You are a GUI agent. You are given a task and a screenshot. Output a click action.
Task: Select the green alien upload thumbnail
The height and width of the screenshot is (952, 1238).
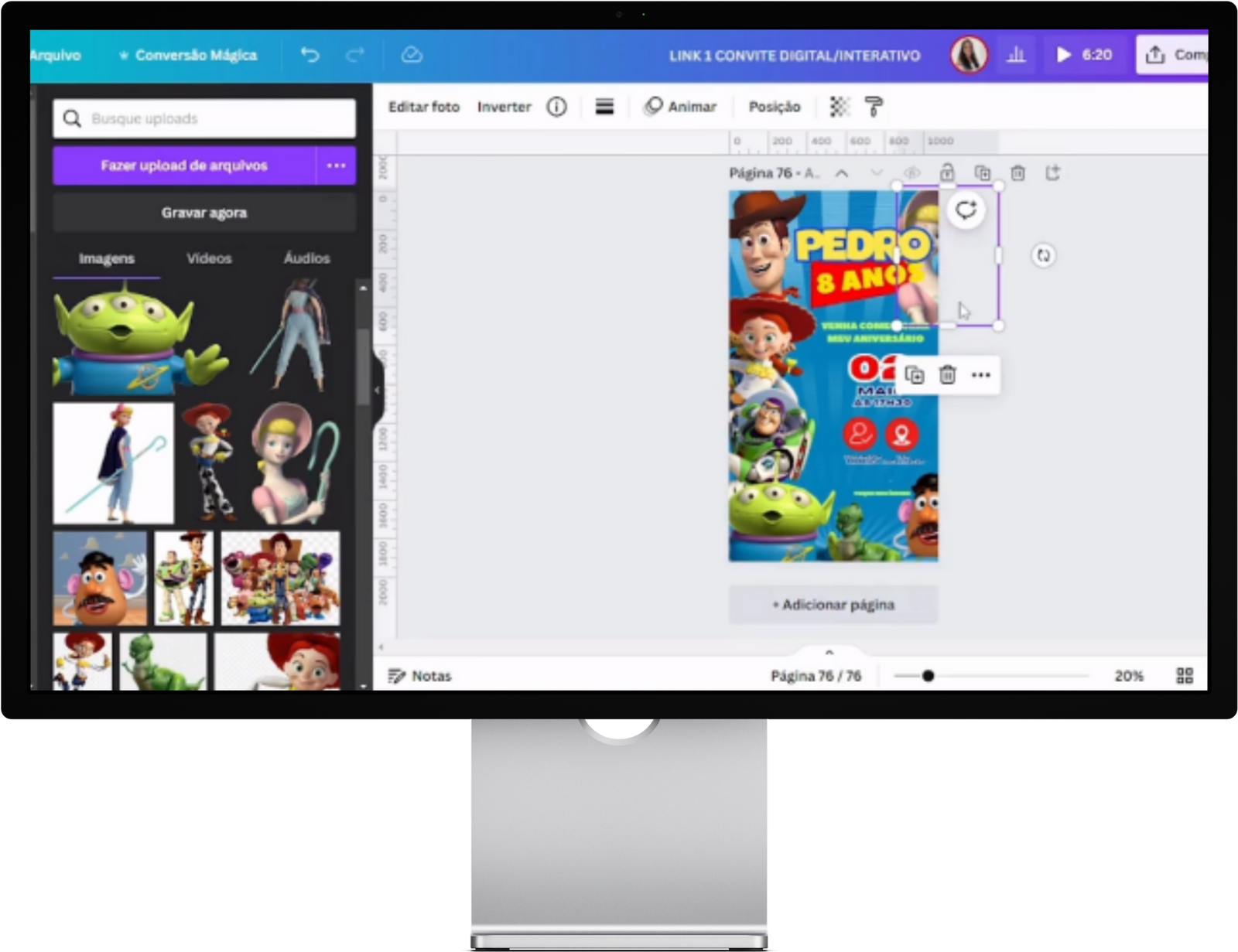[x=139, y=338]
